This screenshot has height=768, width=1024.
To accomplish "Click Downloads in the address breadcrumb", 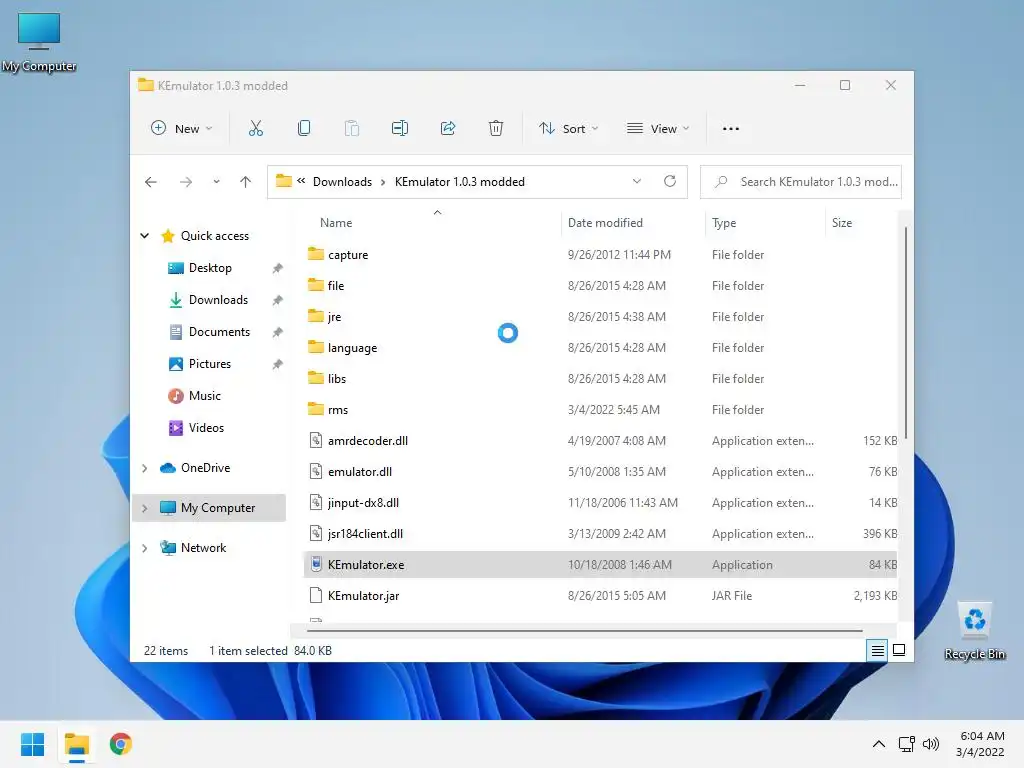I will [x=342, y=182].
